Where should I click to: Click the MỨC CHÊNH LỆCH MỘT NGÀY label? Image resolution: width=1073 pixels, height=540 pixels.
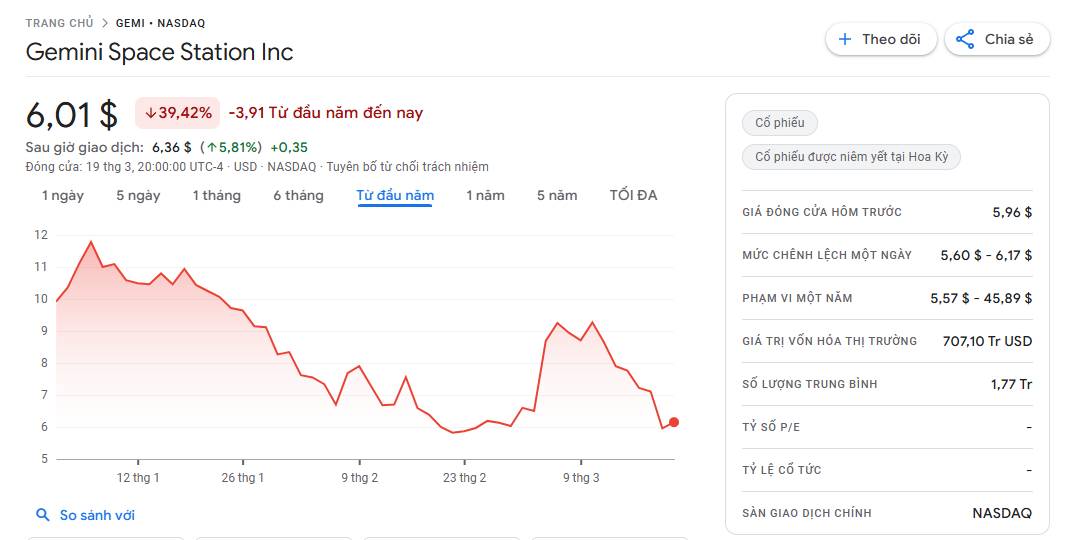[827, 255]
